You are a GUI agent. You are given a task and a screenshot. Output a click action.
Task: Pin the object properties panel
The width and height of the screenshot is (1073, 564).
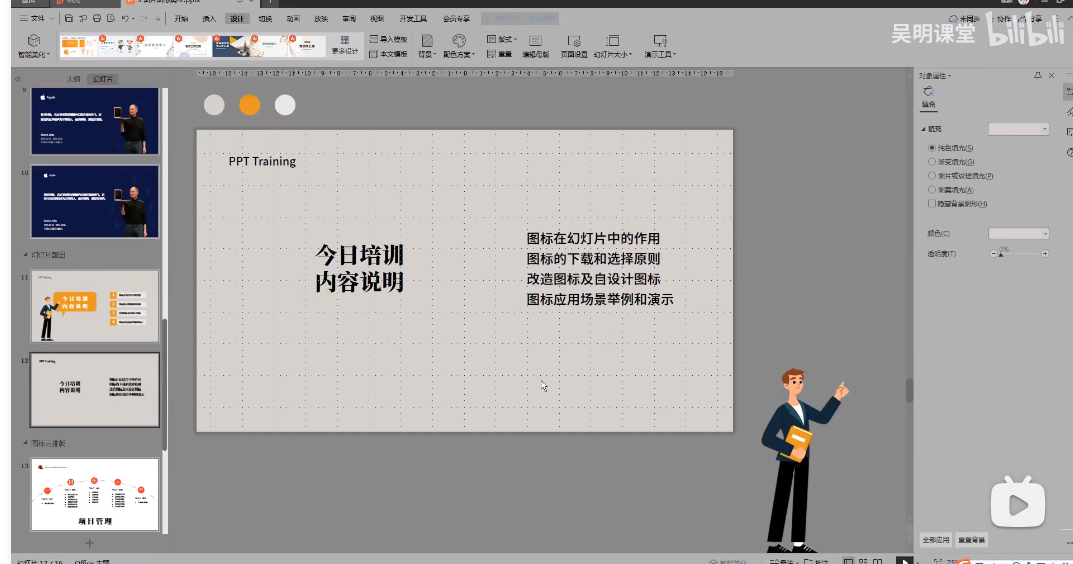coord(1037,75)
